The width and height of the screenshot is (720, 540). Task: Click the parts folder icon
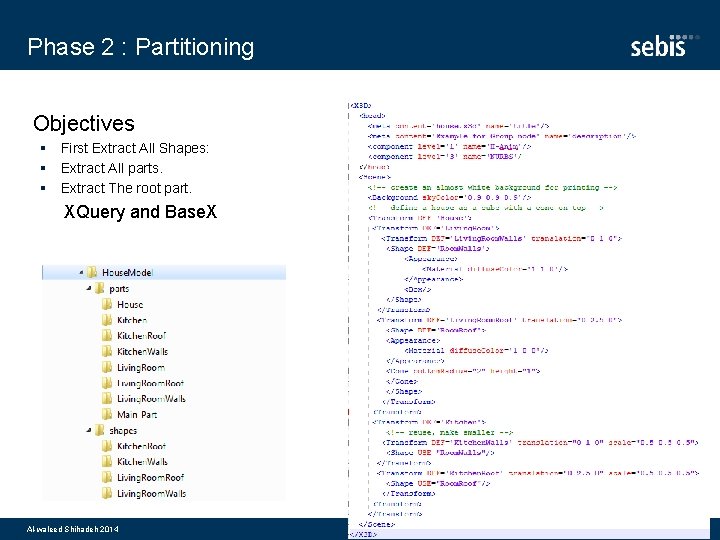pos(99,288)
